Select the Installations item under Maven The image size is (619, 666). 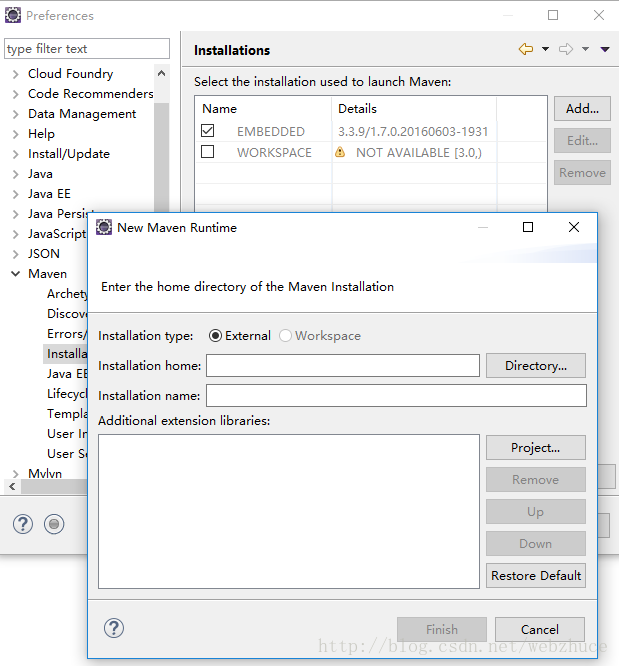coord(67,354)
